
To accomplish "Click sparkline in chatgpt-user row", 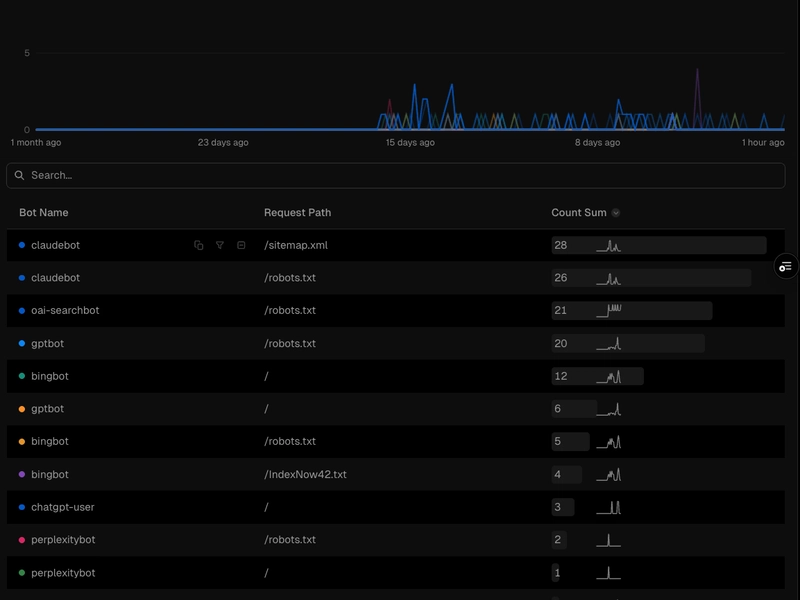I will 609,508.
